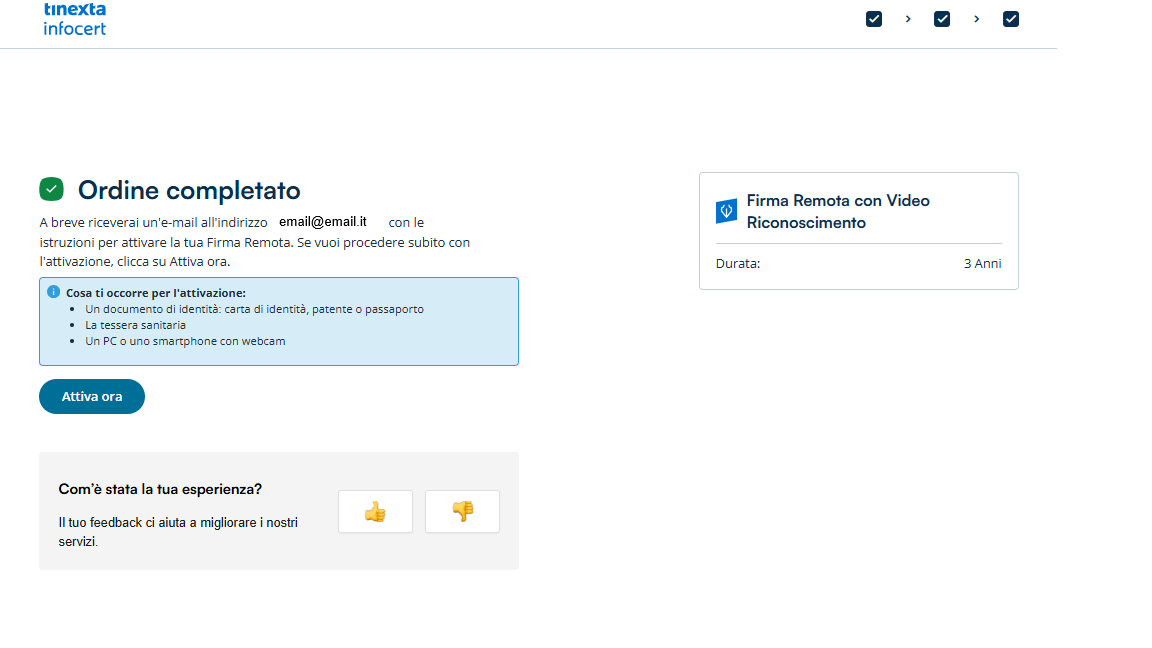Click the chevron after the first step
1152x648 pixels.
point(908,19)
